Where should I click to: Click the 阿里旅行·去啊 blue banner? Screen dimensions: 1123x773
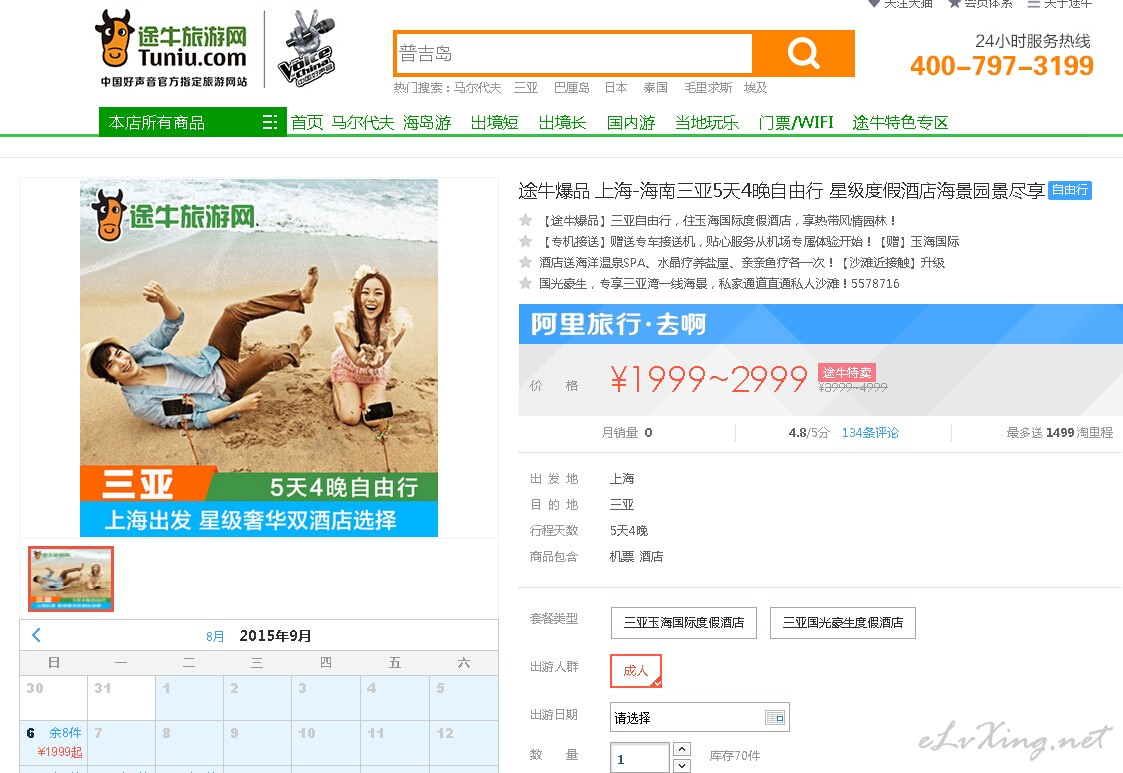click(821, 324)
